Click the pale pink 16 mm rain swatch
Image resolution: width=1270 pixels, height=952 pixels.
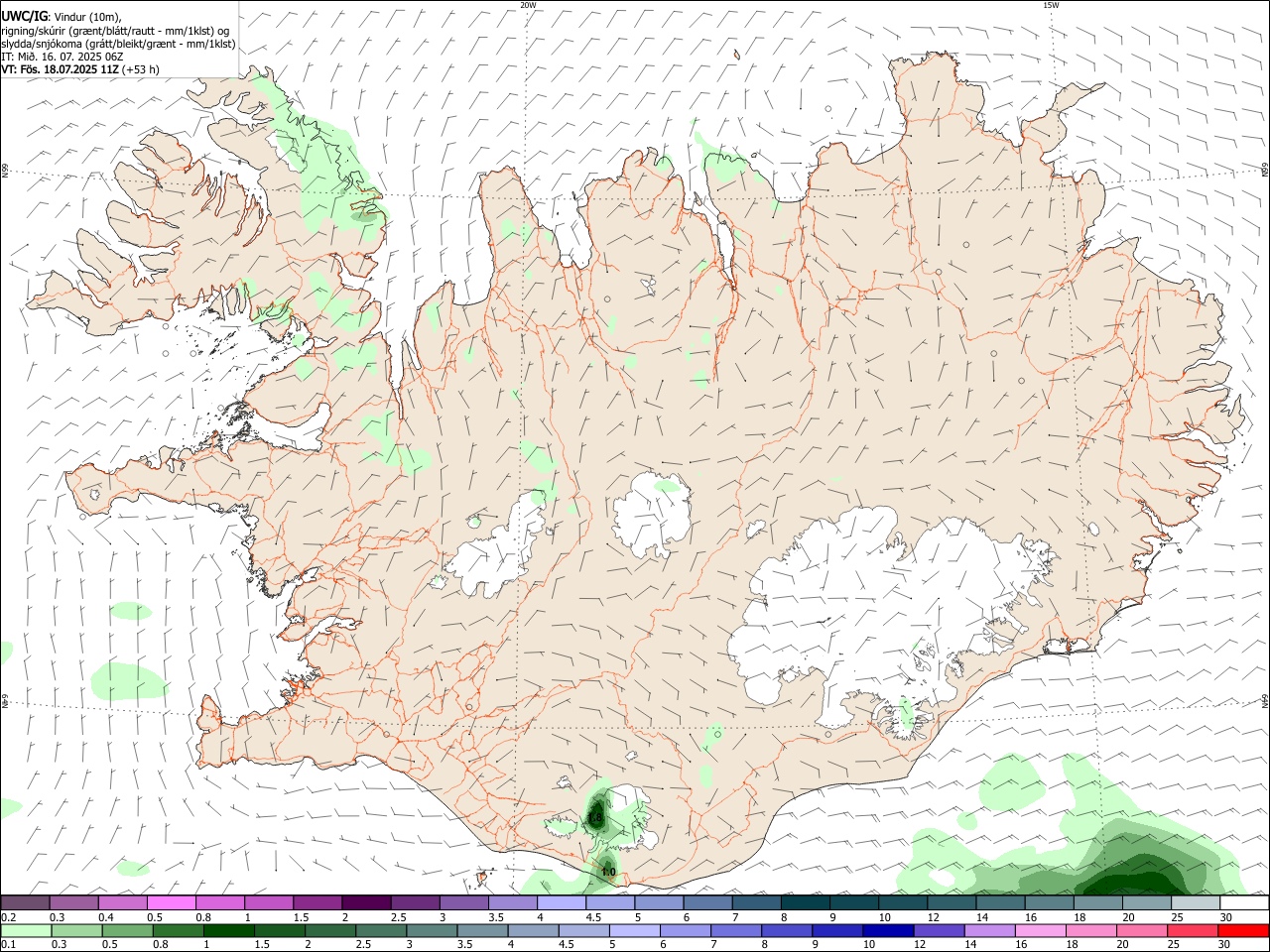pos(1040,931)
